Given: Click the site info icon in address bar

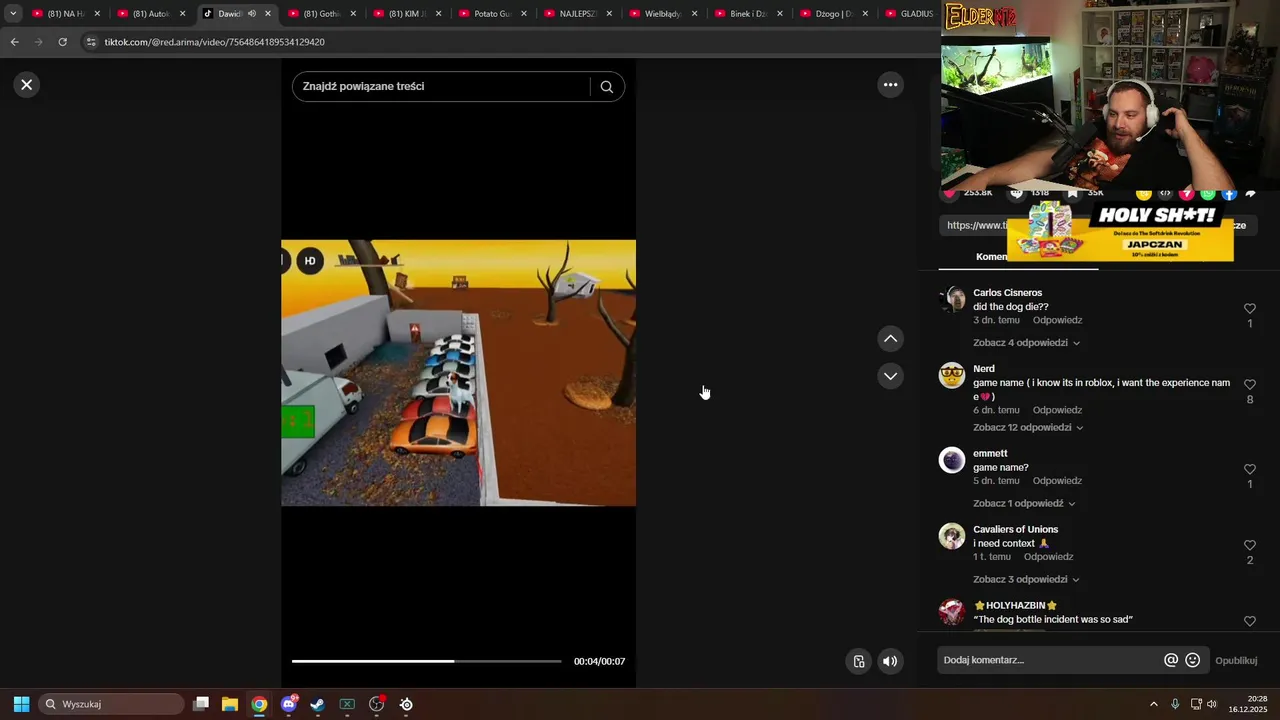Looking at the screenshot, I should click(x=91, y=42).
